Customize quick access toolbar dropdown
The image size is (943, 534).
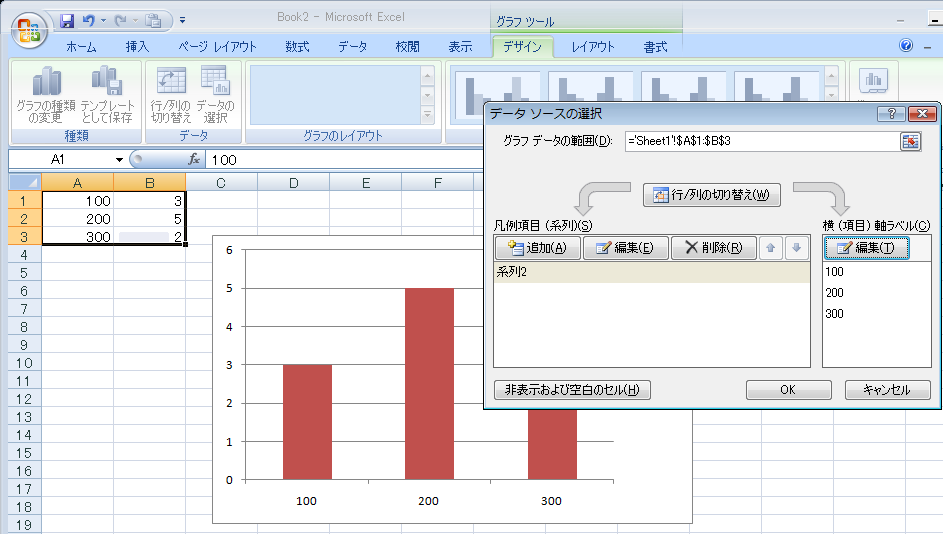click(x=183, y=20)
